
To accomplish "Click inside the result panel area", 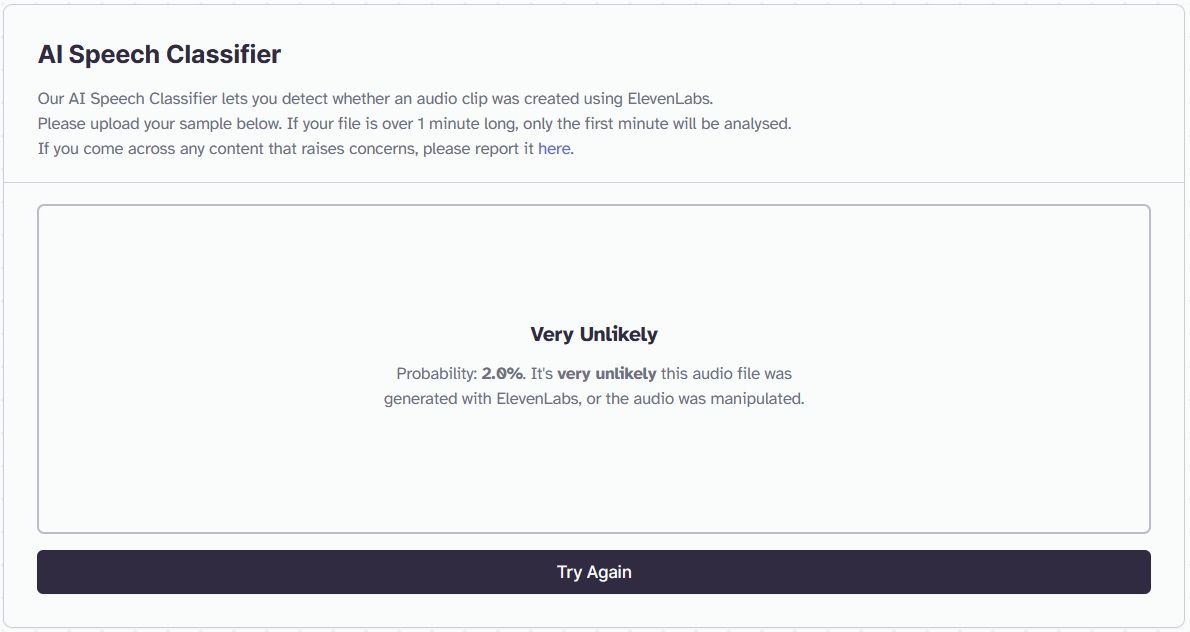I will point(594,460).
